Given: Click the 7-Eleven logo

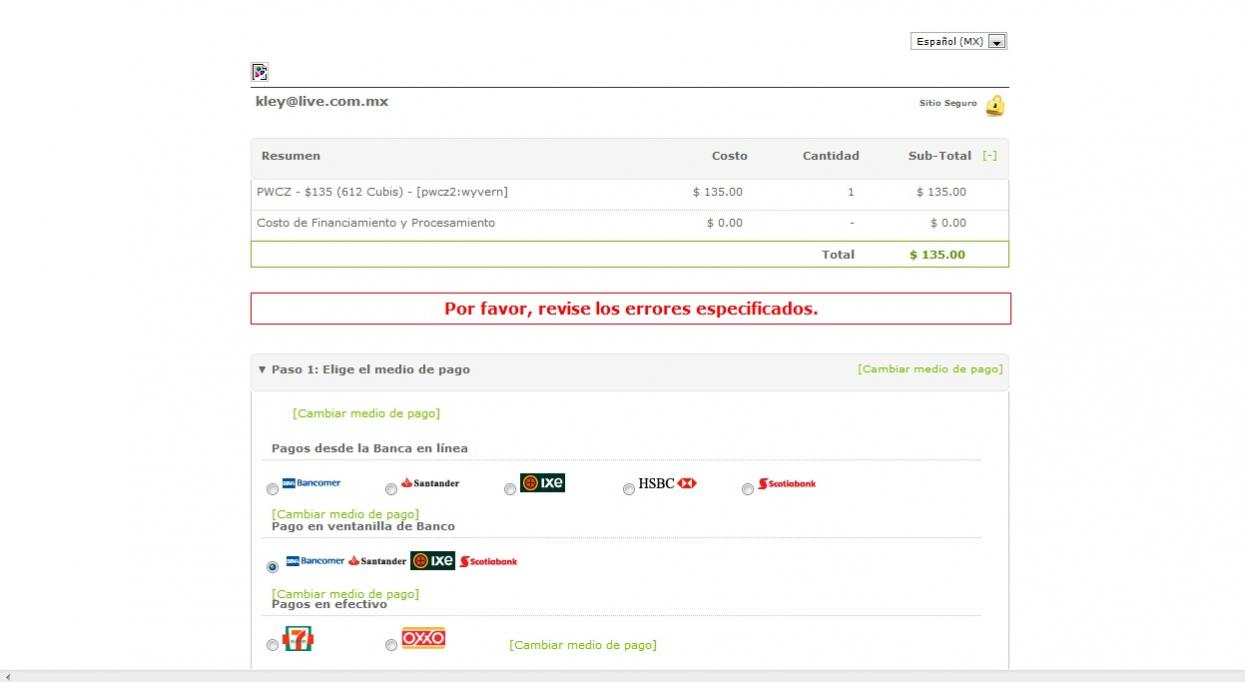Looking at the screenshot, I should tap(298, 639).
